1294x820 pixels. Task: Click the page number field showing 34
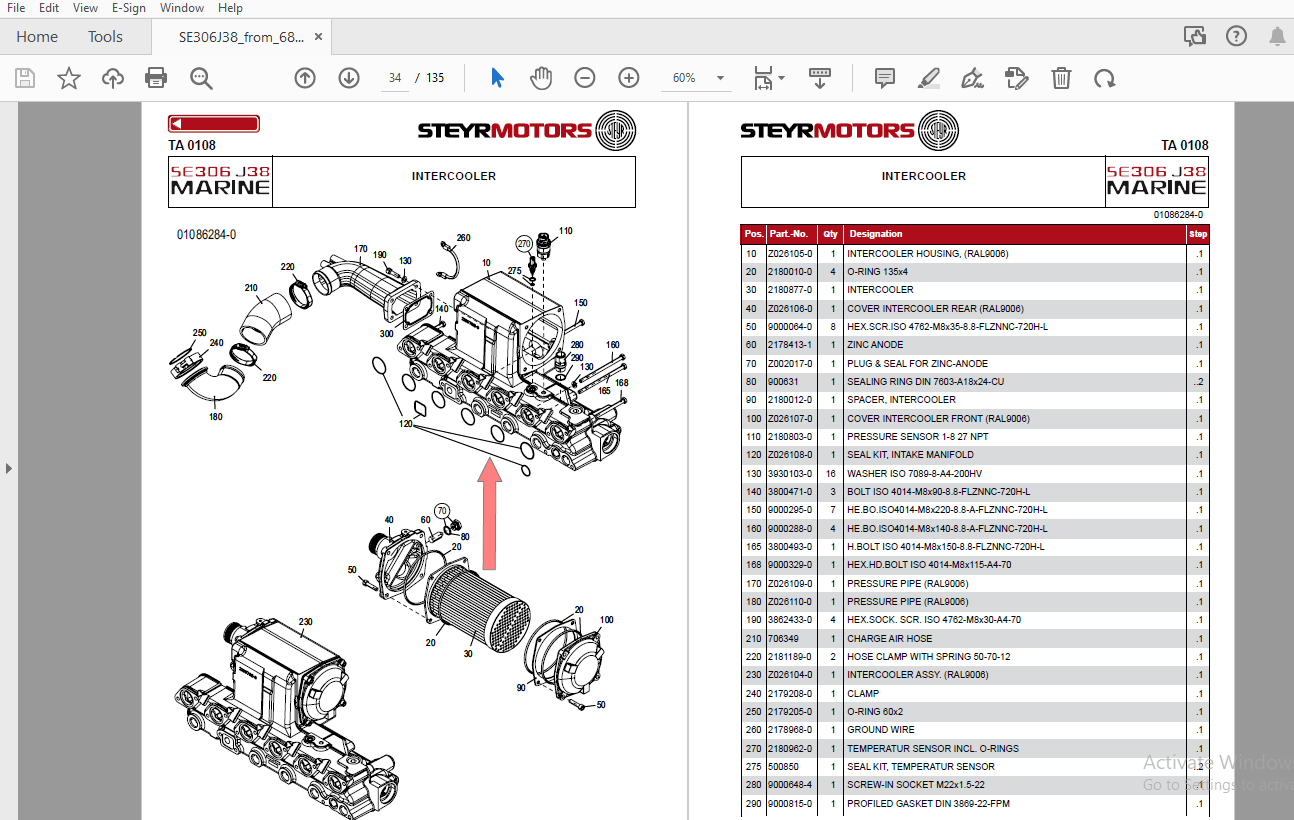[x=395, y=78]
